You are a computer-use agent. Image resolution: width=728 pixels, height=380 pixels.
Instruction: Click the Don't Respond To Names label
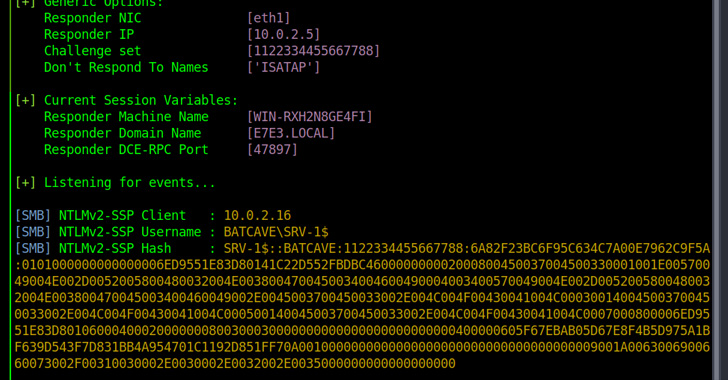[126, 67]
